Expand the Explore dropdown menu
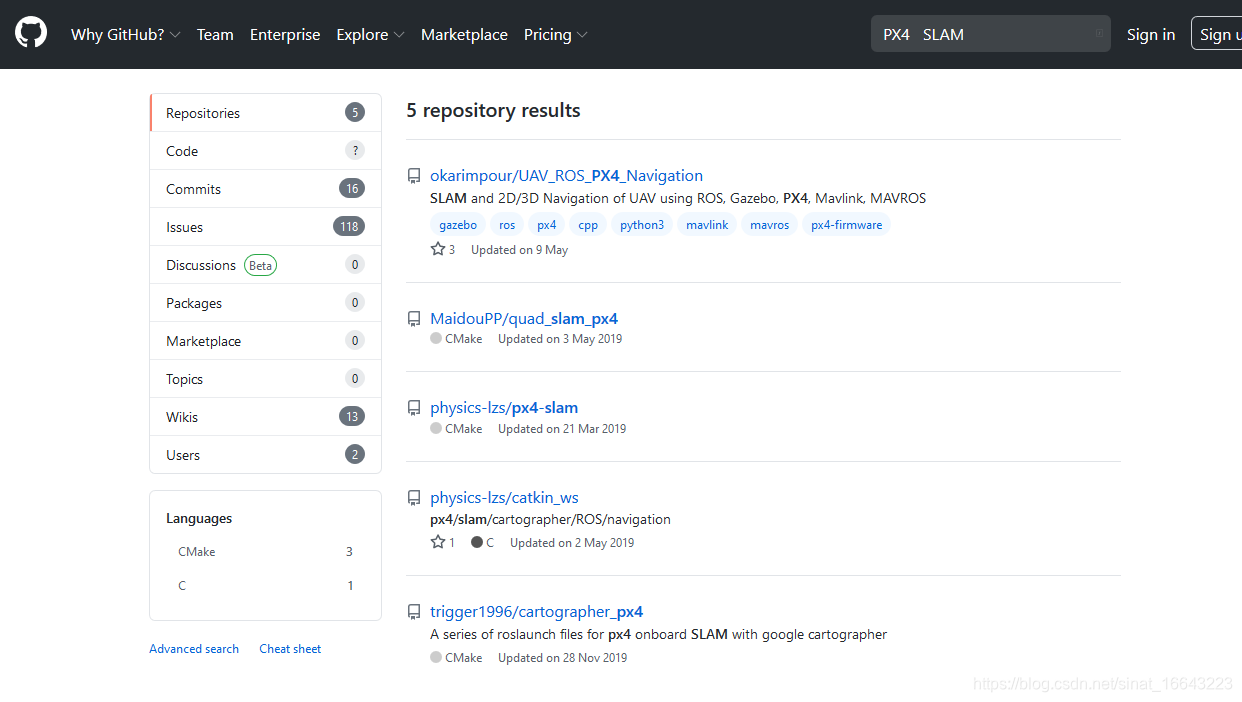The height and width of the screenshot is (702, 1242). click(x=370, y=34)
